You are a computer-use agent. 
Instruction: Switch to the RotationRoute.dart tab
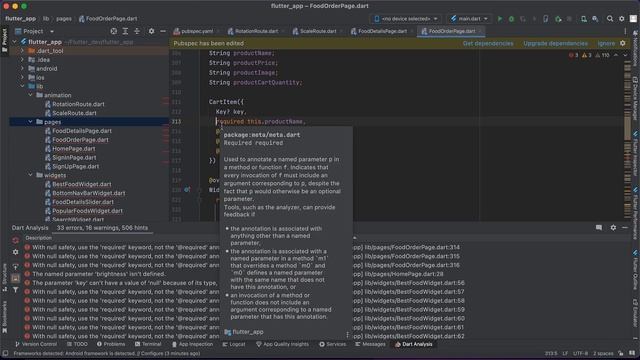[256, 31]
